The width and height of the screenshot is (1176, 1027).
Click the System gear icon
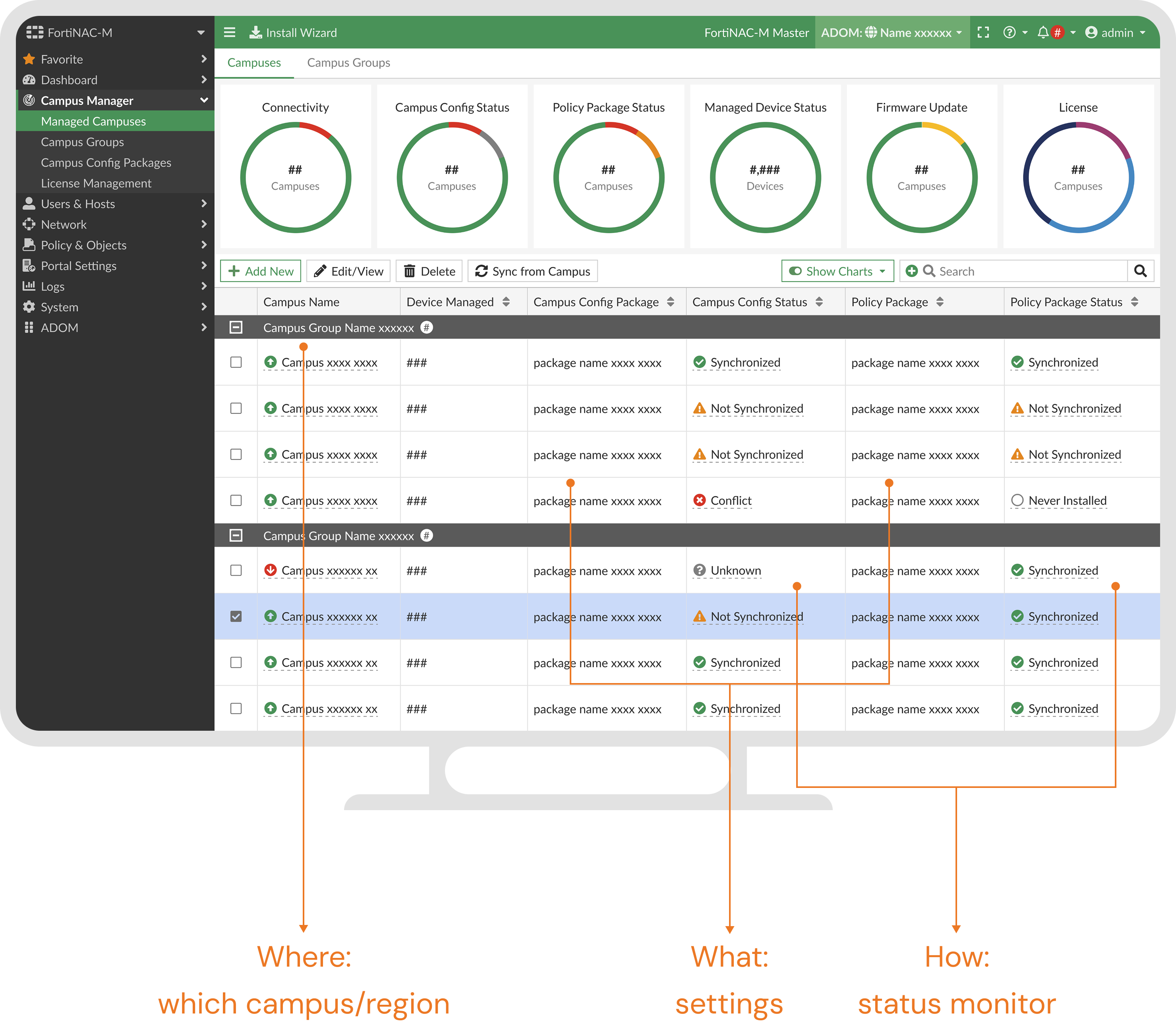(29, 307)
